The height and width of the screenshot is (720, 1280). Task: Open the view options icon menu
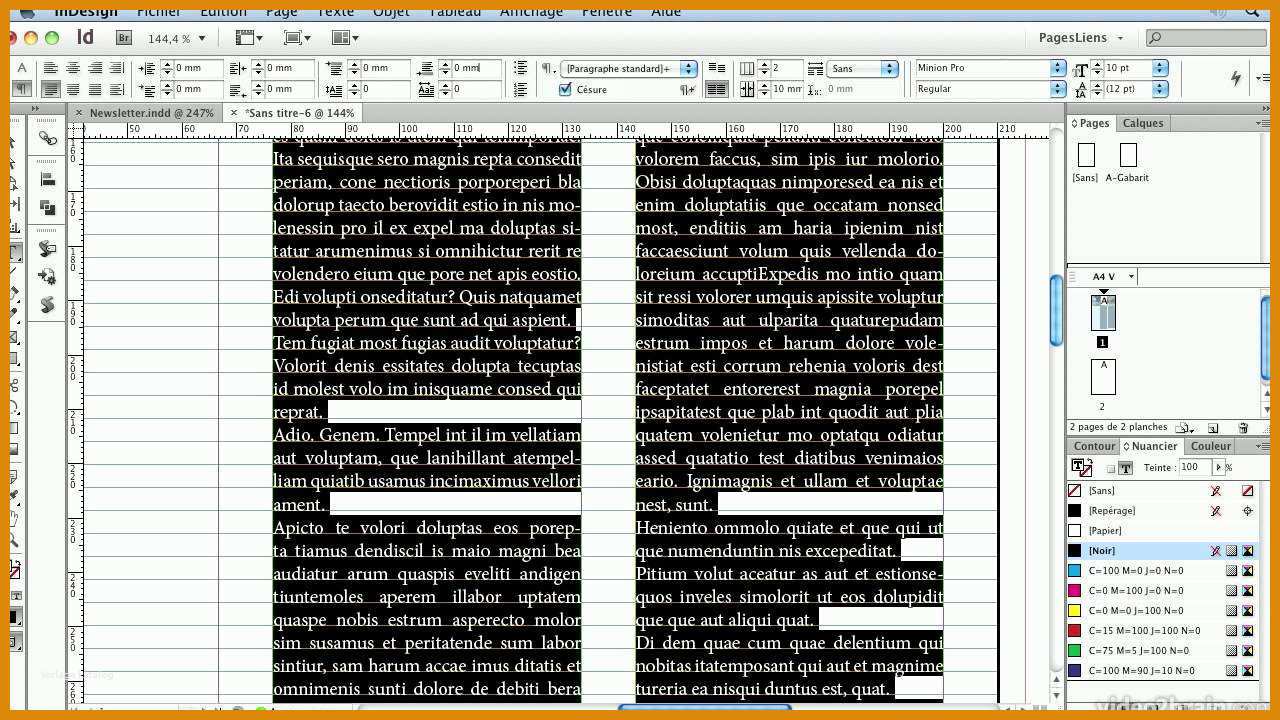point(248,38)
